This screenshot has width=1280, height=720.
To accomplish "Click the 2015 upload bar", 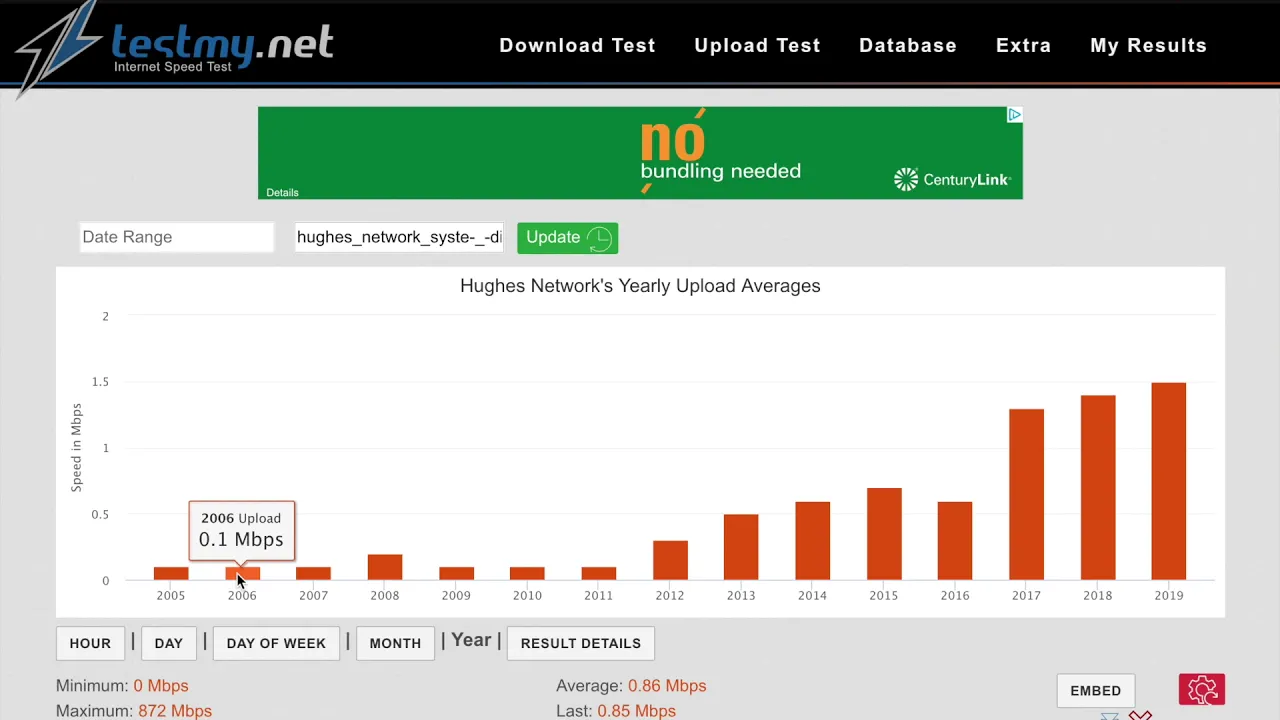I will [884, 534].
